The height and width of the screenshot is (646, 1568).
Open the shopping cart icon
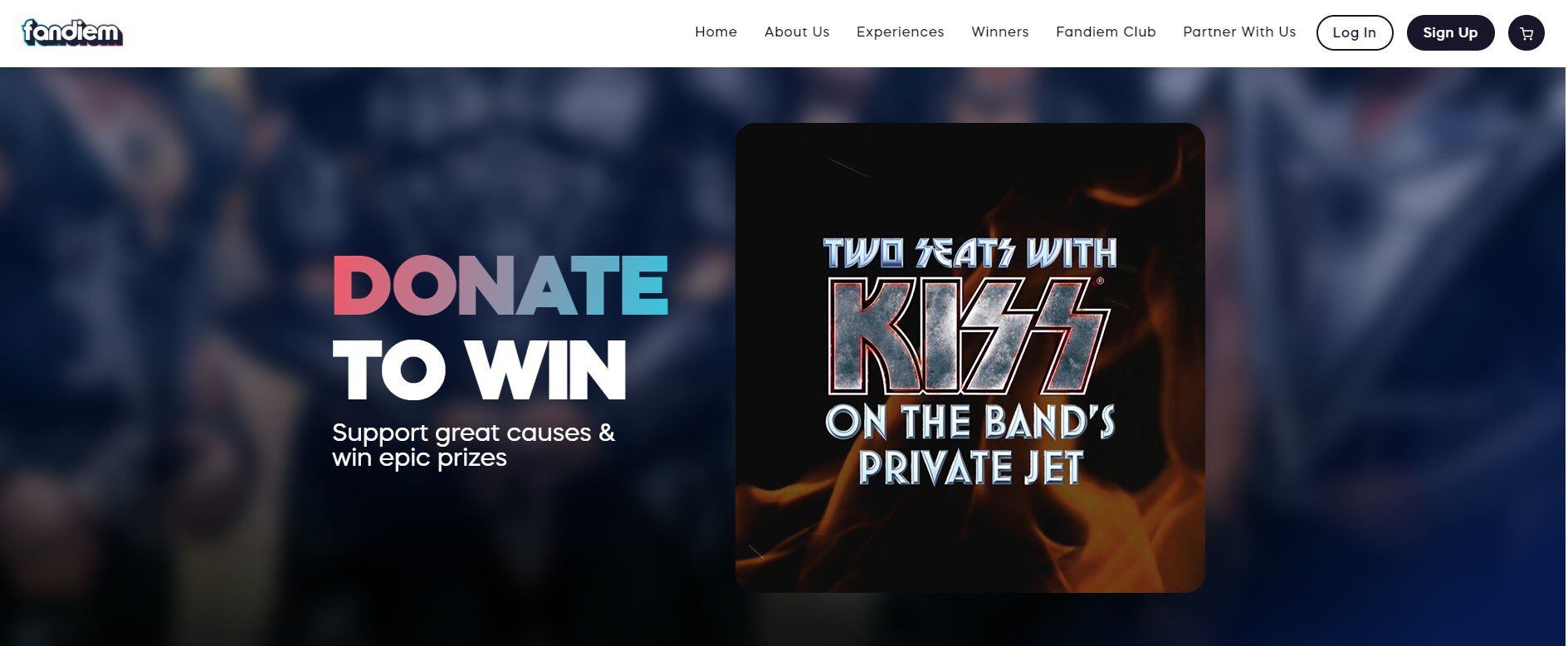(x=1526, y=33)
